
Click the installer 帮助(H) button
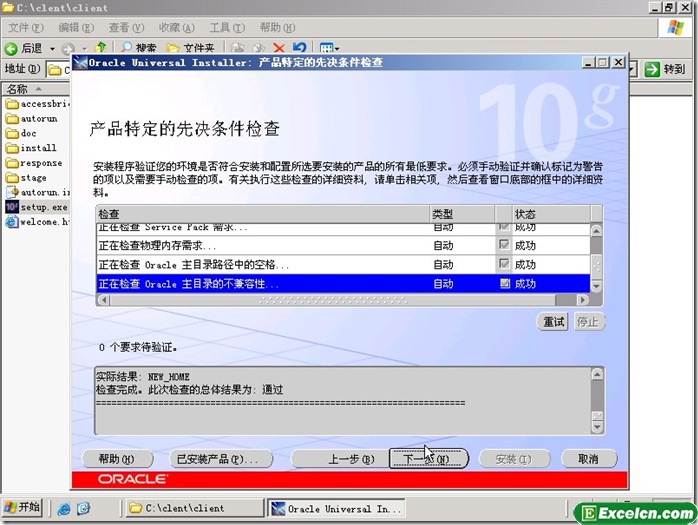pyautogui.click(x=117, y=459)
